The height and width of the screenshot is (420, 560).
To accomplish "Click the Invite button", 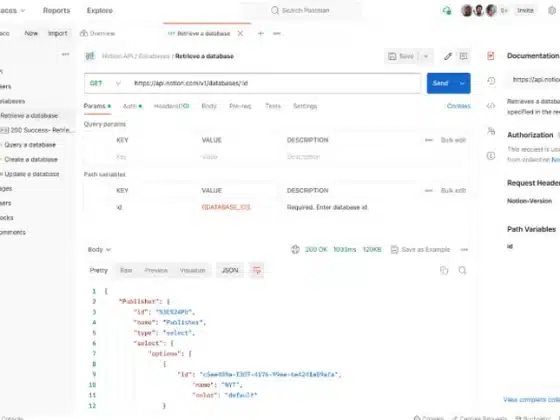I will click(525, 10).
